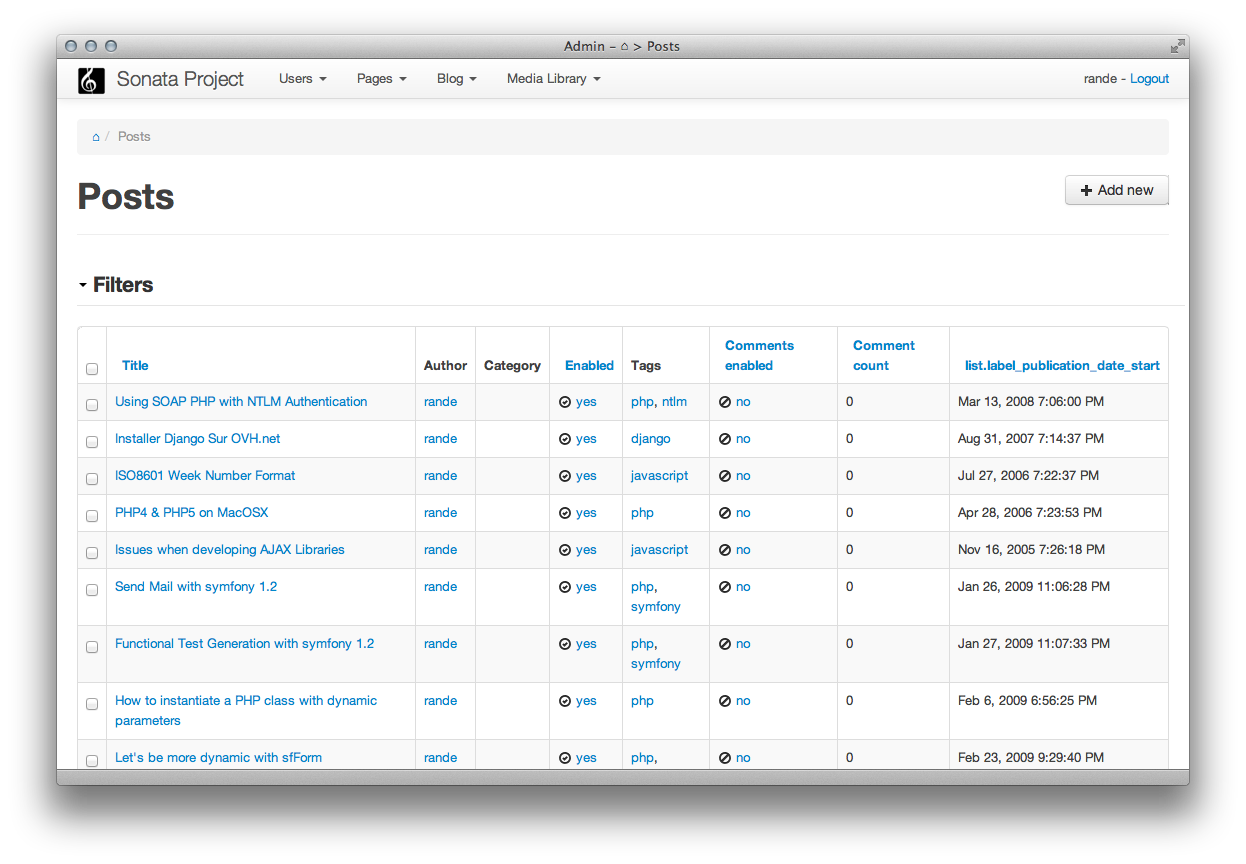Toggle the select-all checkbox in table header
1246x864 pixels.
(92, 369)
